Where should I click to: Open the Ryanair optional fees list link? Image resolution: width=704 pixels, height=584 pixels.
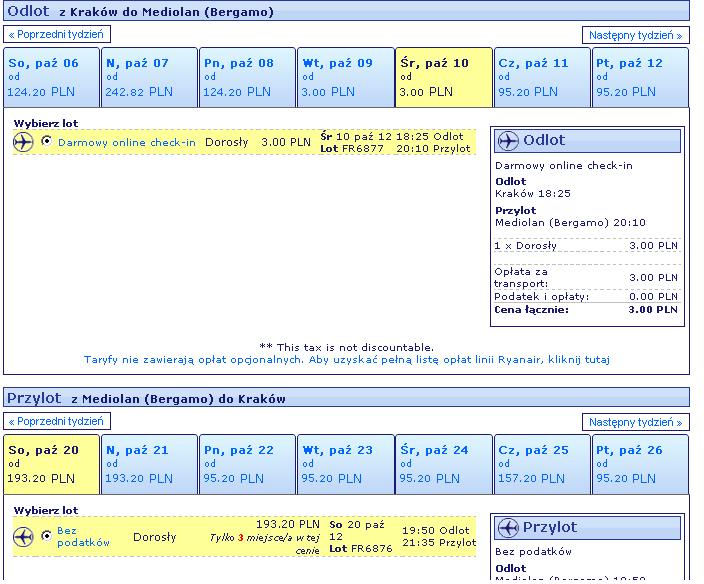click(347, 360)
